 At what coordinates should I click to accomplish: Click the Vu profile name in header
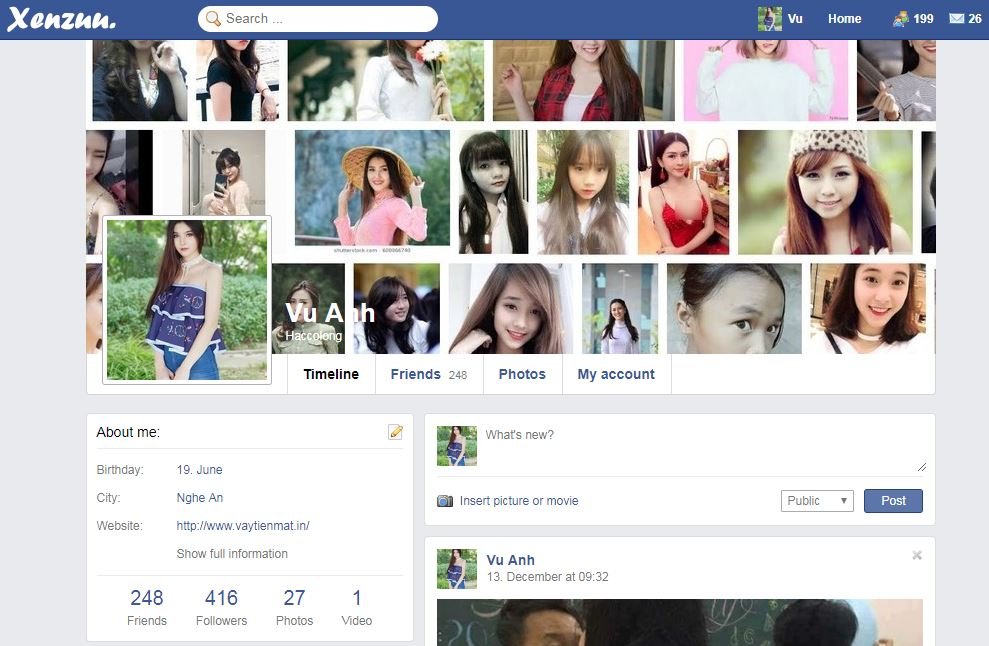(795, 19)
